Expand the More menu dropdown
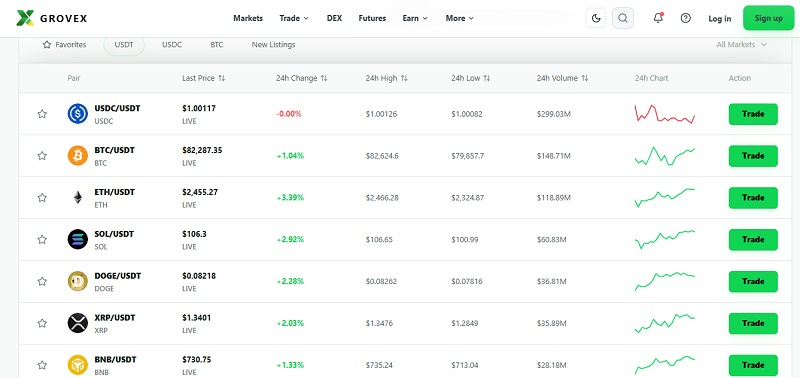This screenshot has width=800, height=378. click(x=460, y=18)
